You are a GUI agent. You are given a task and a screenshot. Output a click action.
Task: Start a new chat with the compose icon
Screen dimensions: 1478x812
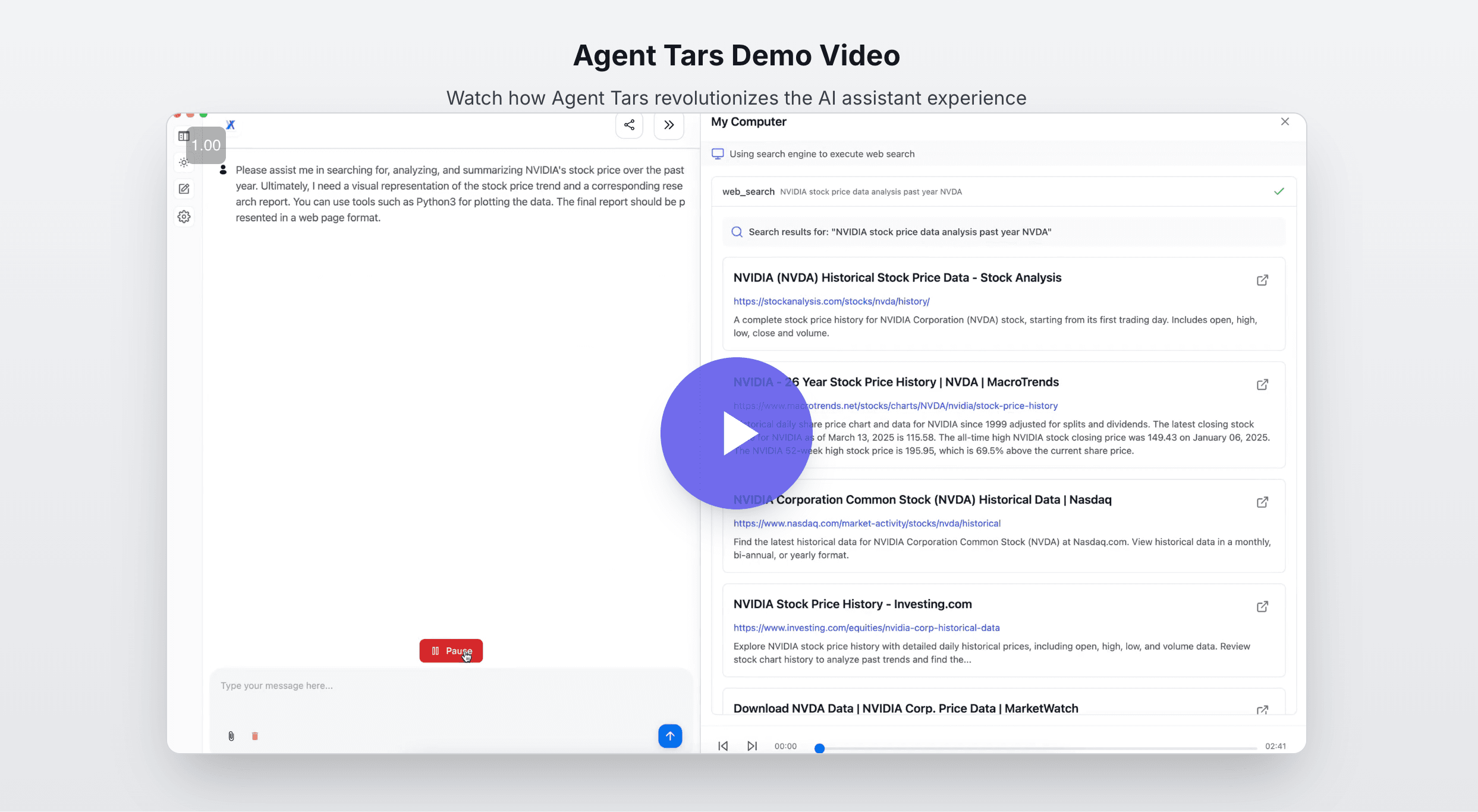click(184, 189)
